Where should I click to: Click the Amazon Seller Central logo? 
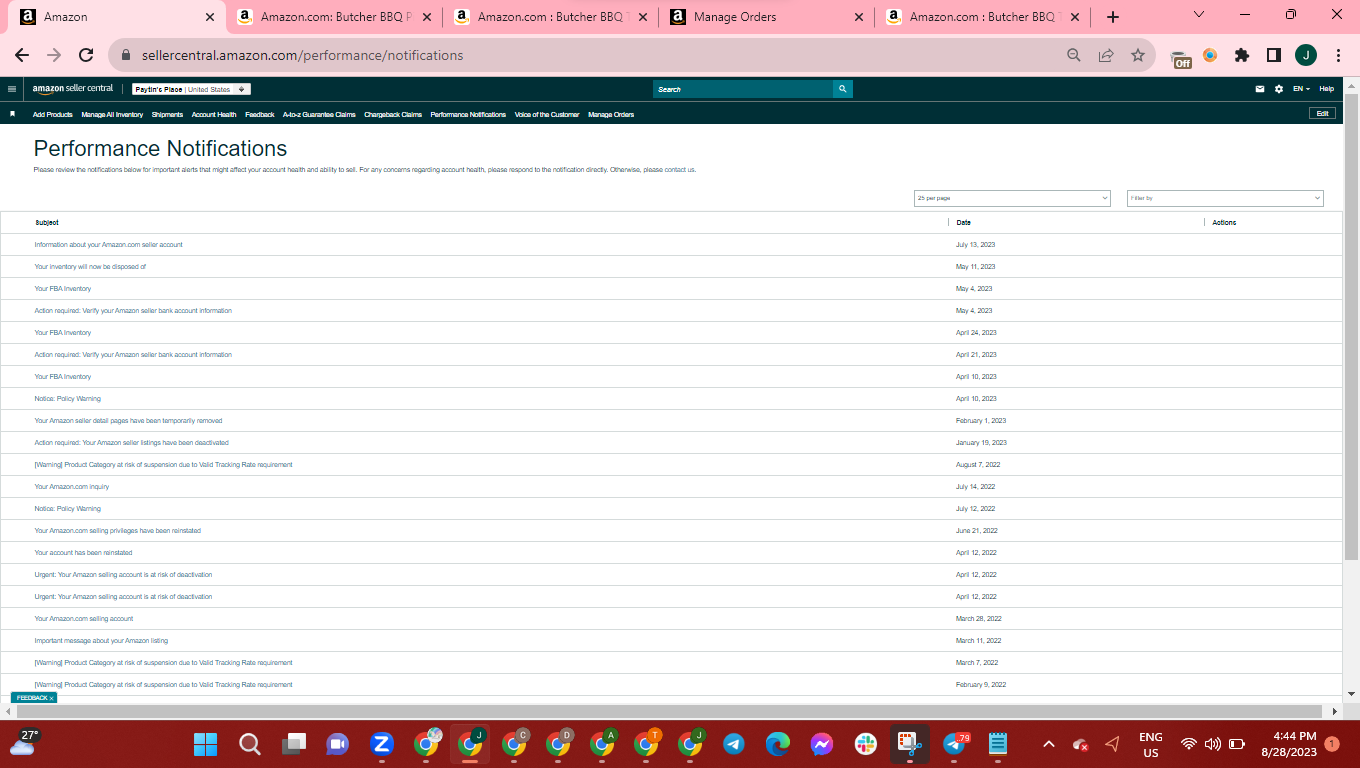tap(73, 89)
